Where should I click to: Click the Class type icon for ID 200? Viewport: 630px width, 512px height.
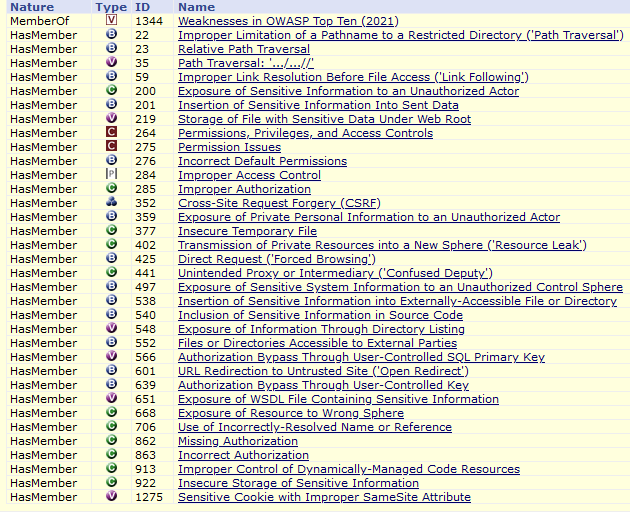pos(111,90)
